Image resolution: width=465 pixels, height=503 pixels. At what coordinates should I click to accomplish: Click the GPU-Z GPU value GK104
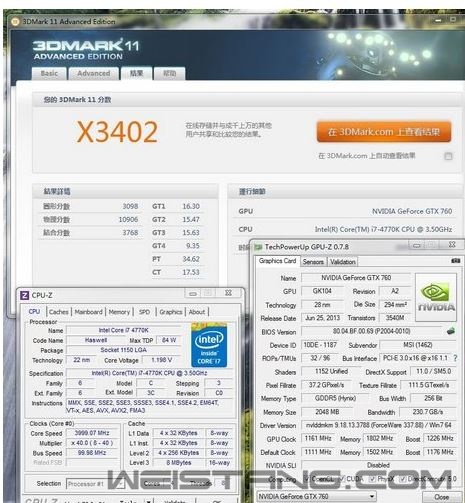[x=322, y=291]
